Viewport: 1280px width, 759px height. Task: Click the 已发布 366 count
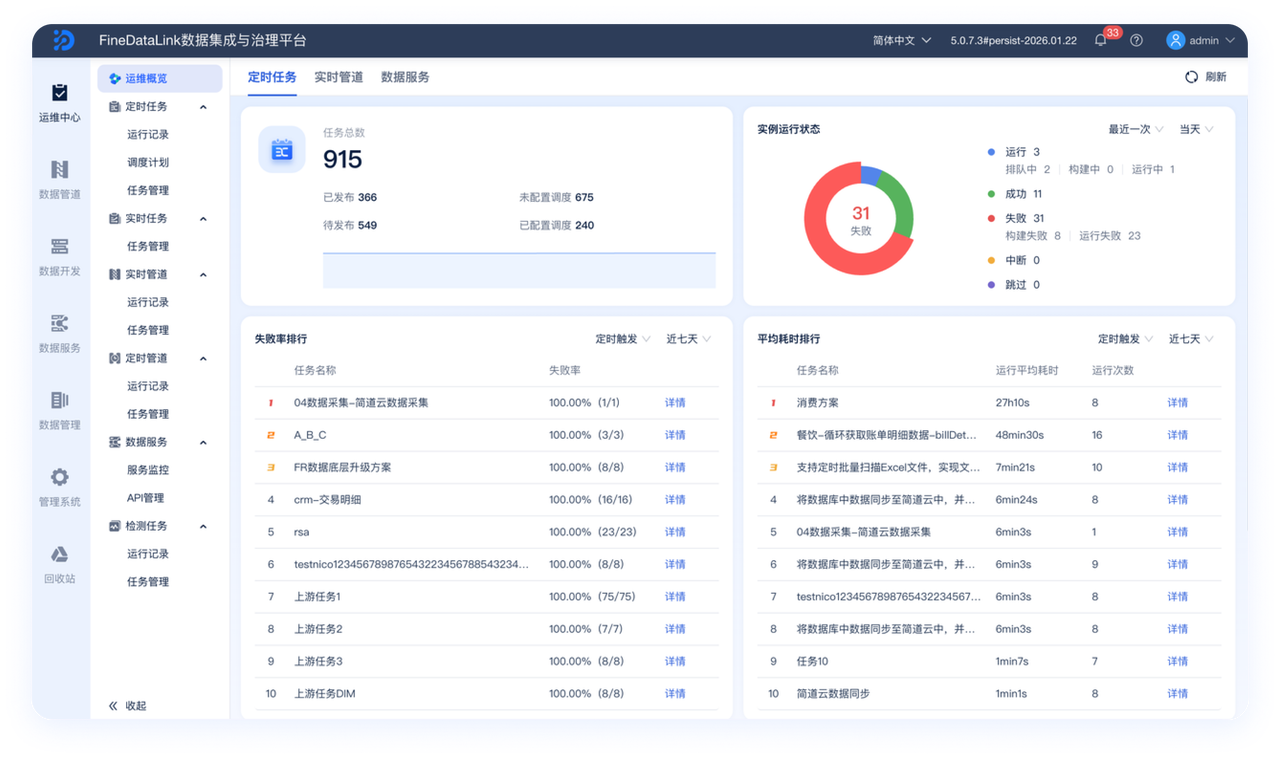350,198
